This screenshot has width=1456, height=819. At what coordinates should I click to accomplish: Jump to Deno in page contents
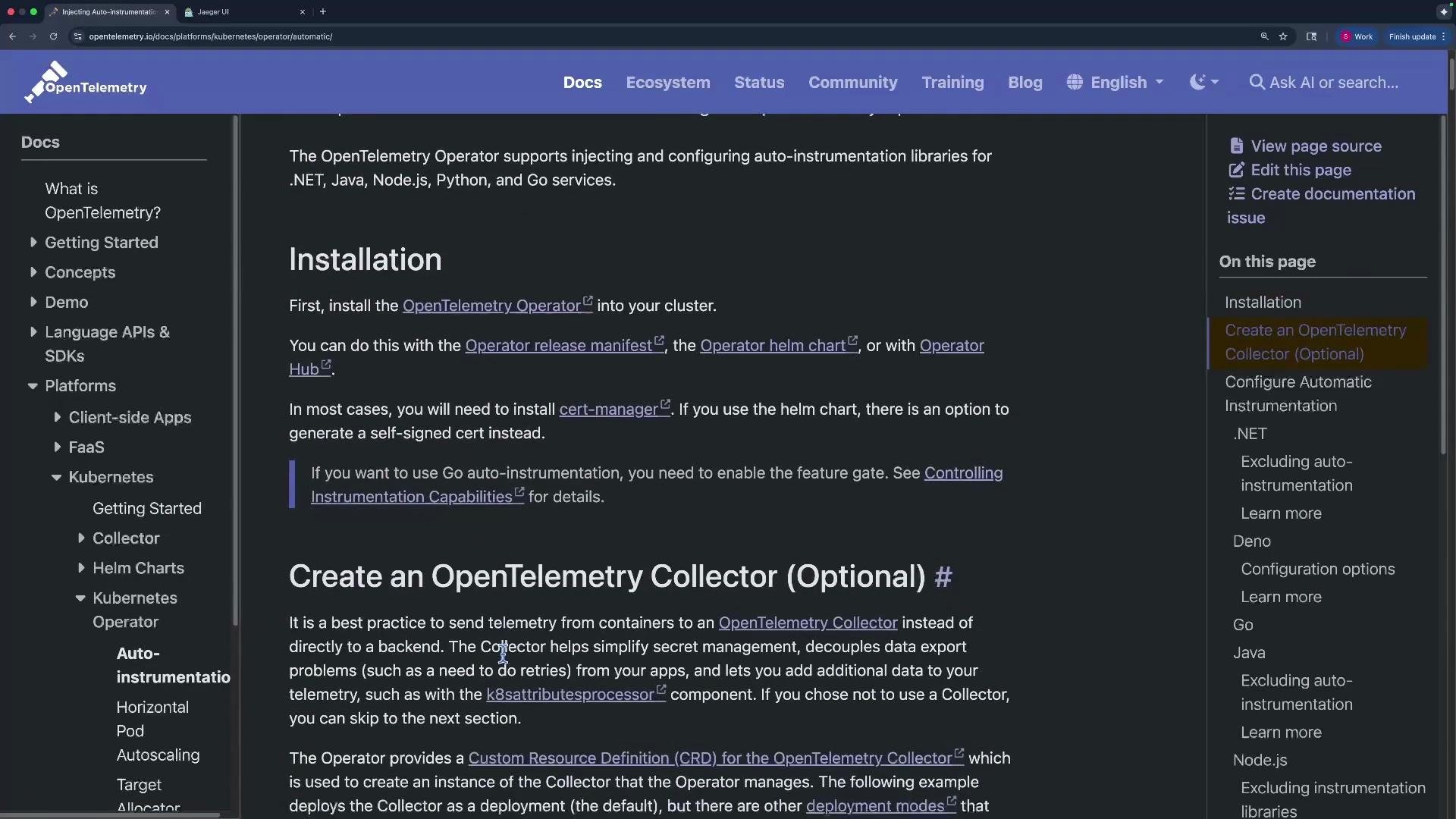1251,541
